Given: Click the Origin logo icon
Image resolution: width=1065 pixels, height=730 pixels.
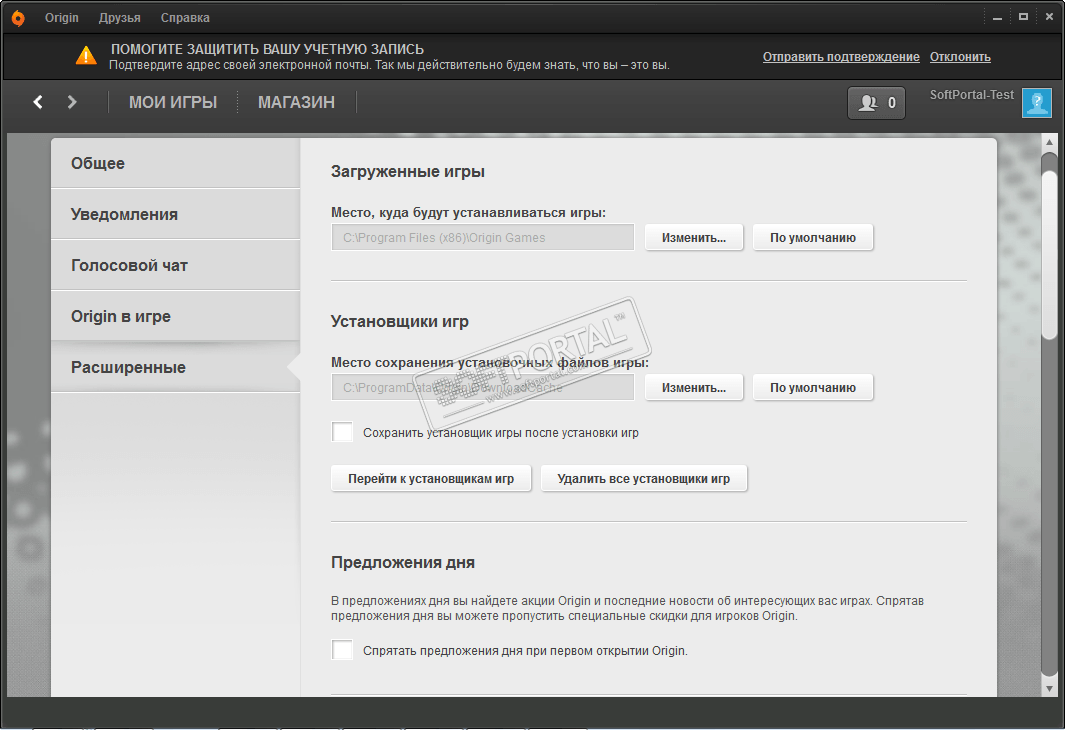Looking at the screenshot, I should pyautogui.click(x=18, y=18).
